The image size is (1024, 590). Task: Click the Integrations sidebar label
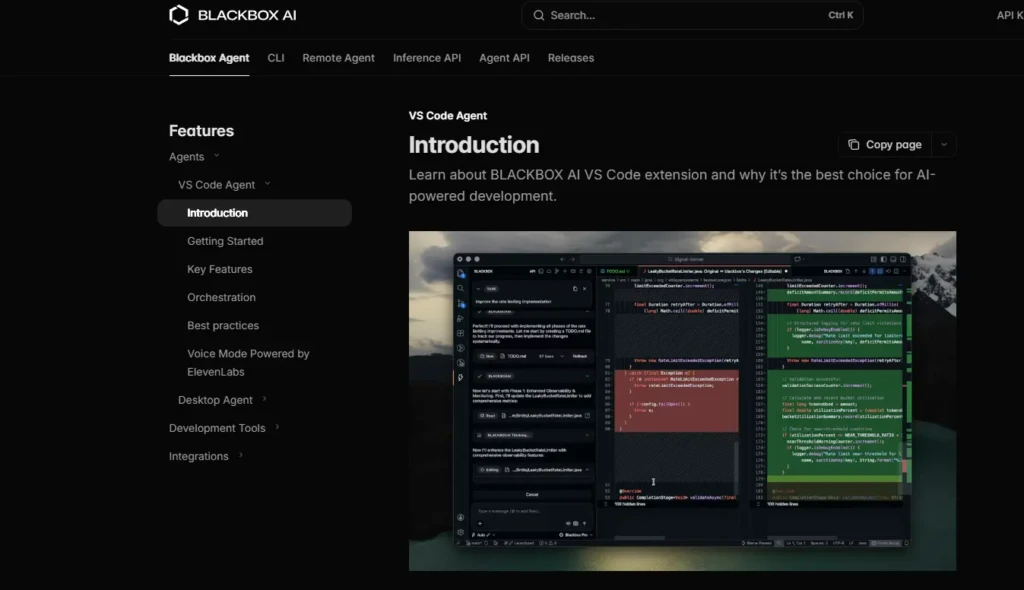199,456
